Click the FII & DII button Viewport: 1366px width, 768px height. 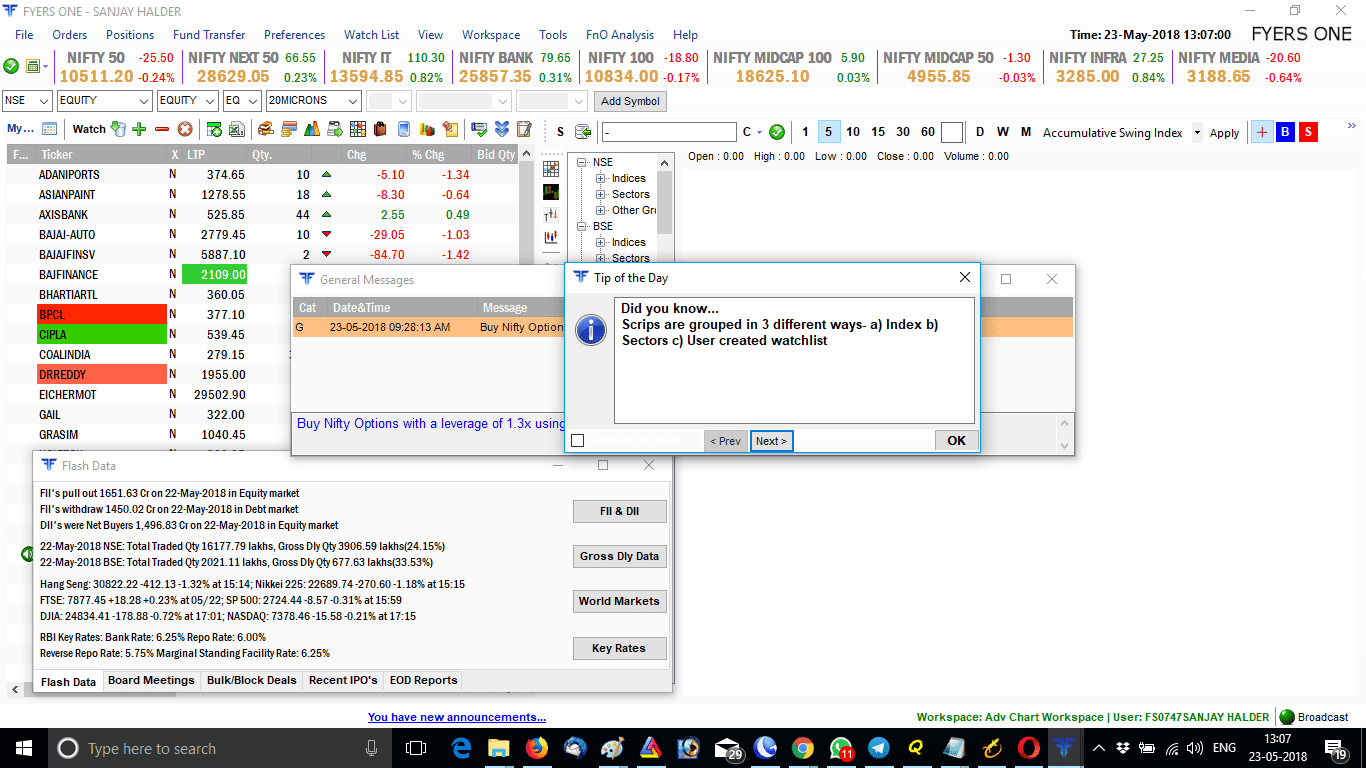619,511
